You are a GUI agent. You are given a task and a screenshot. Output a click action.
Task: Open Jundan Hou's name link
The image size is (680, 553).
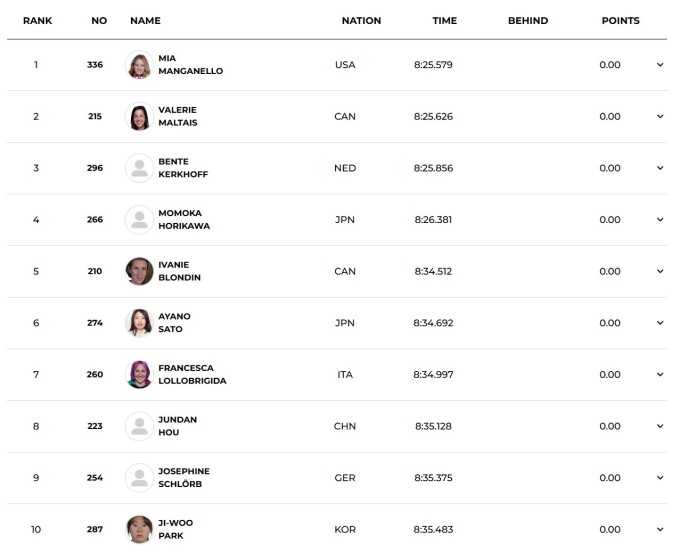point(177,426)
